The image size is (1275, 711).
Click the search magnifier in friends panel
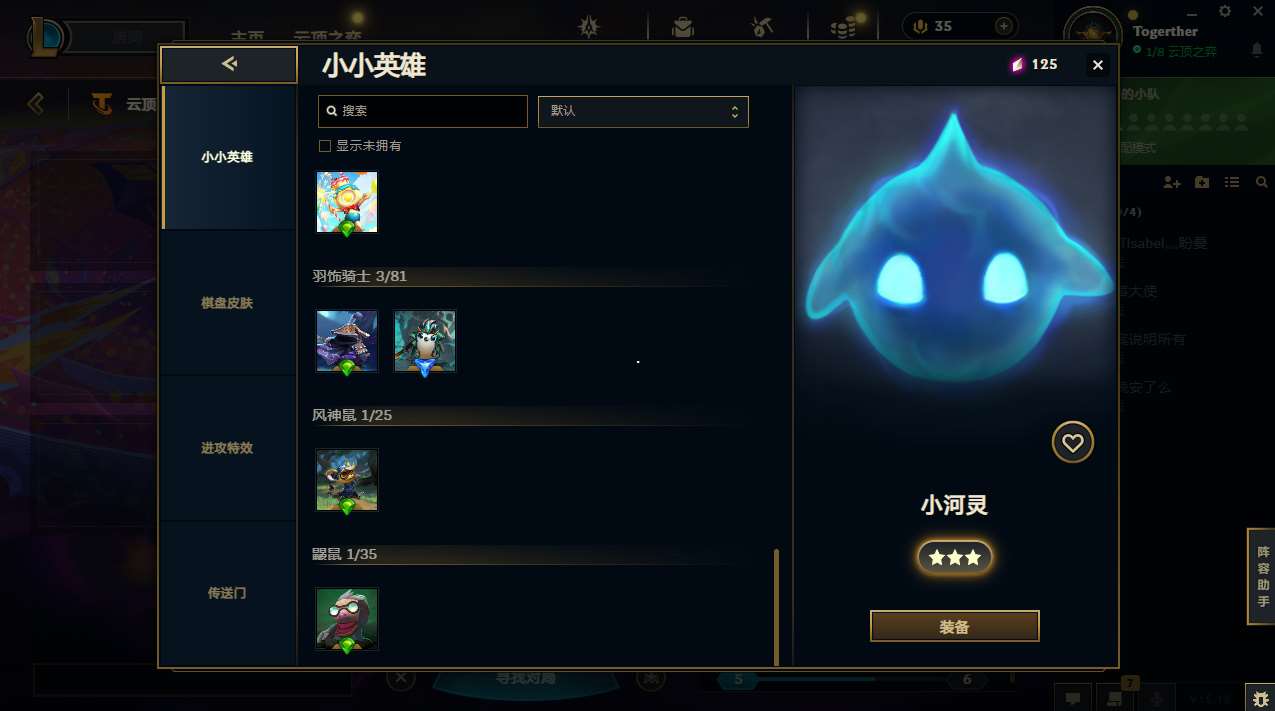pyautogui.click(x=1262, y=182)
